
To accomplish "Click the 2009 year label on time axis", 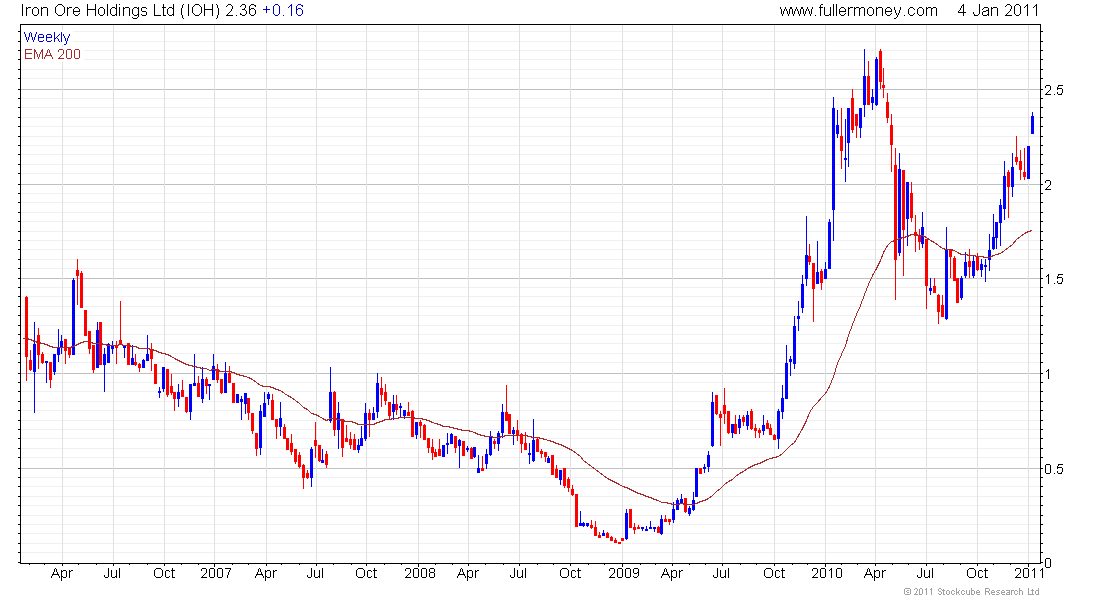I will [624, 573].
